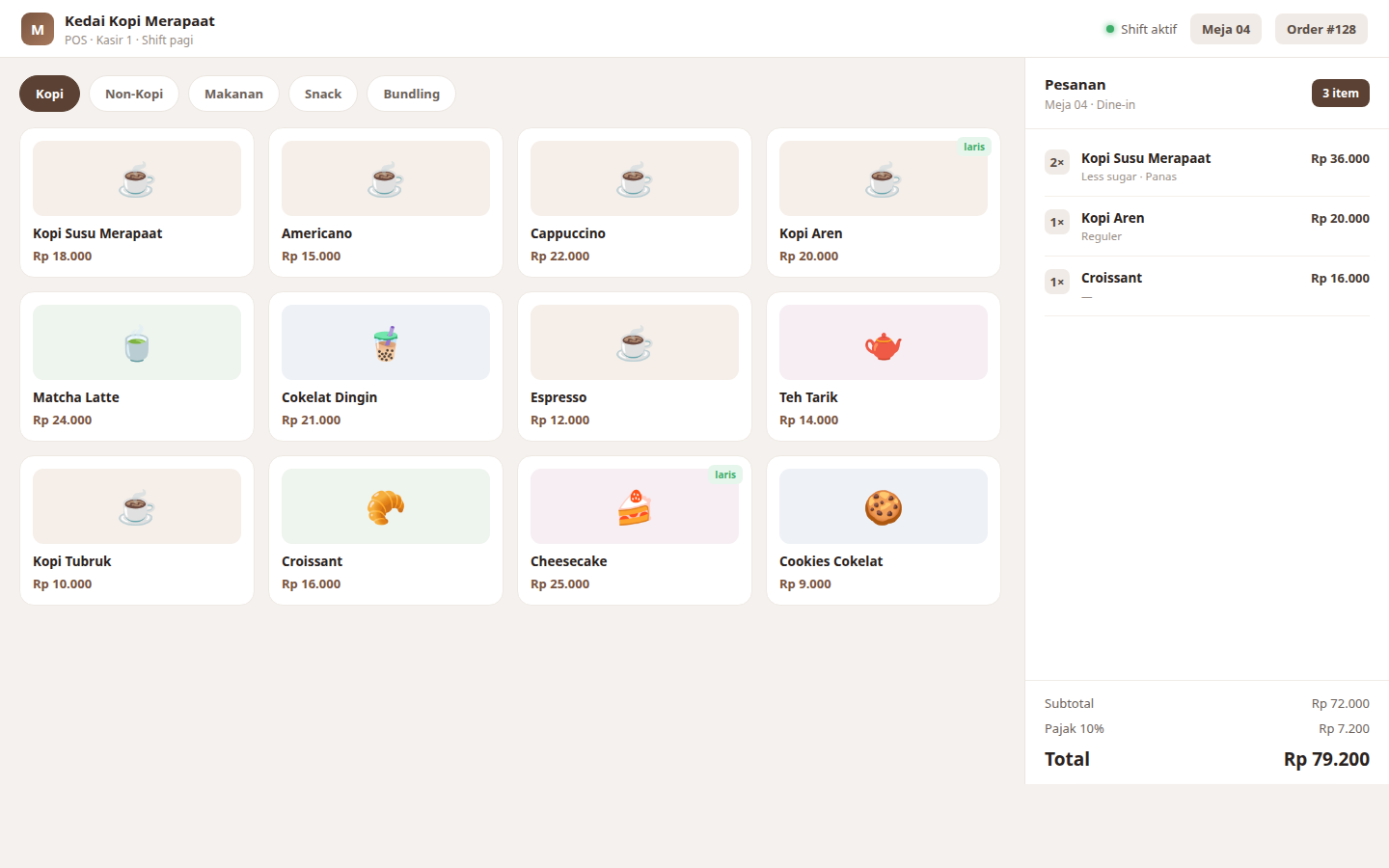
Task: Click the Shift aktif status text
Action: [1149, 29]
